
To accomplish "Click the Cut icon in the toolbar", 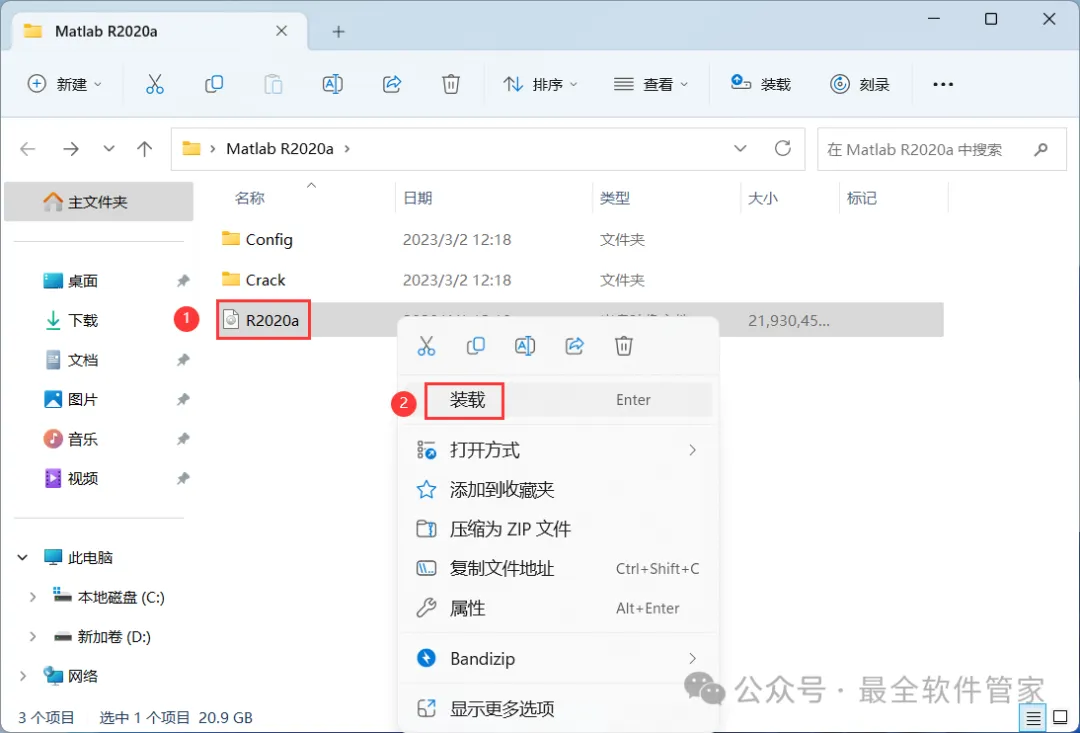I will coord(155,84).
